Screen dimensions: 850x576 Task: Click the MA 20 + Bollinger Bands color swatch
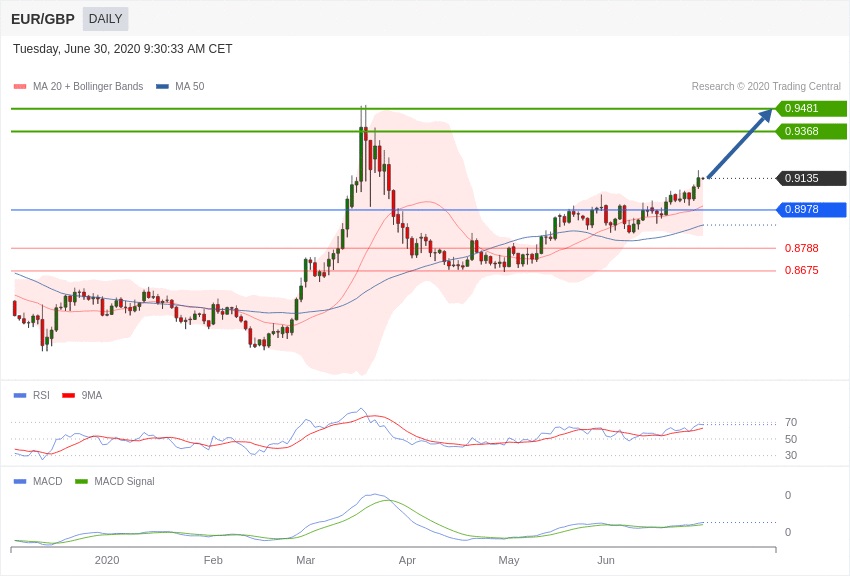20,87
